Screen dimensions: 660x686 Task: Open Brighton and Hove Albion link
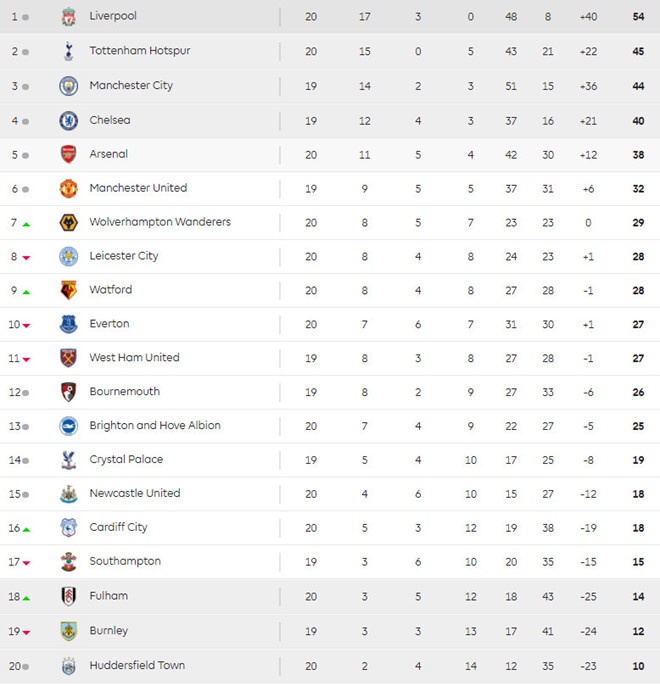point(155,426)
